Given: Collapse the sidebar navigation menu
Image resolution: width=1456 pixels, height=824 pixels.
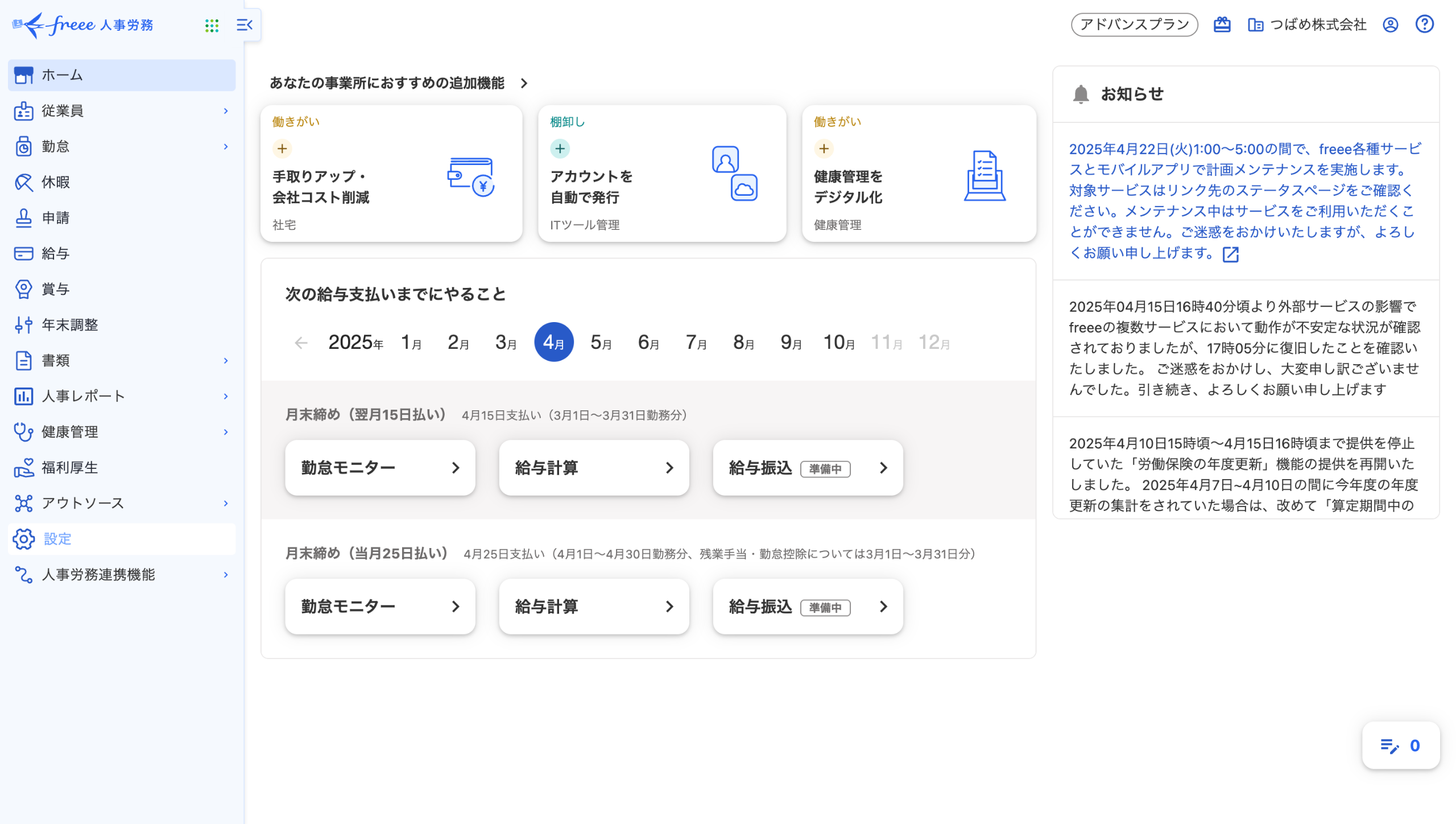Looking at the screenshot, I should coord(245,25).
